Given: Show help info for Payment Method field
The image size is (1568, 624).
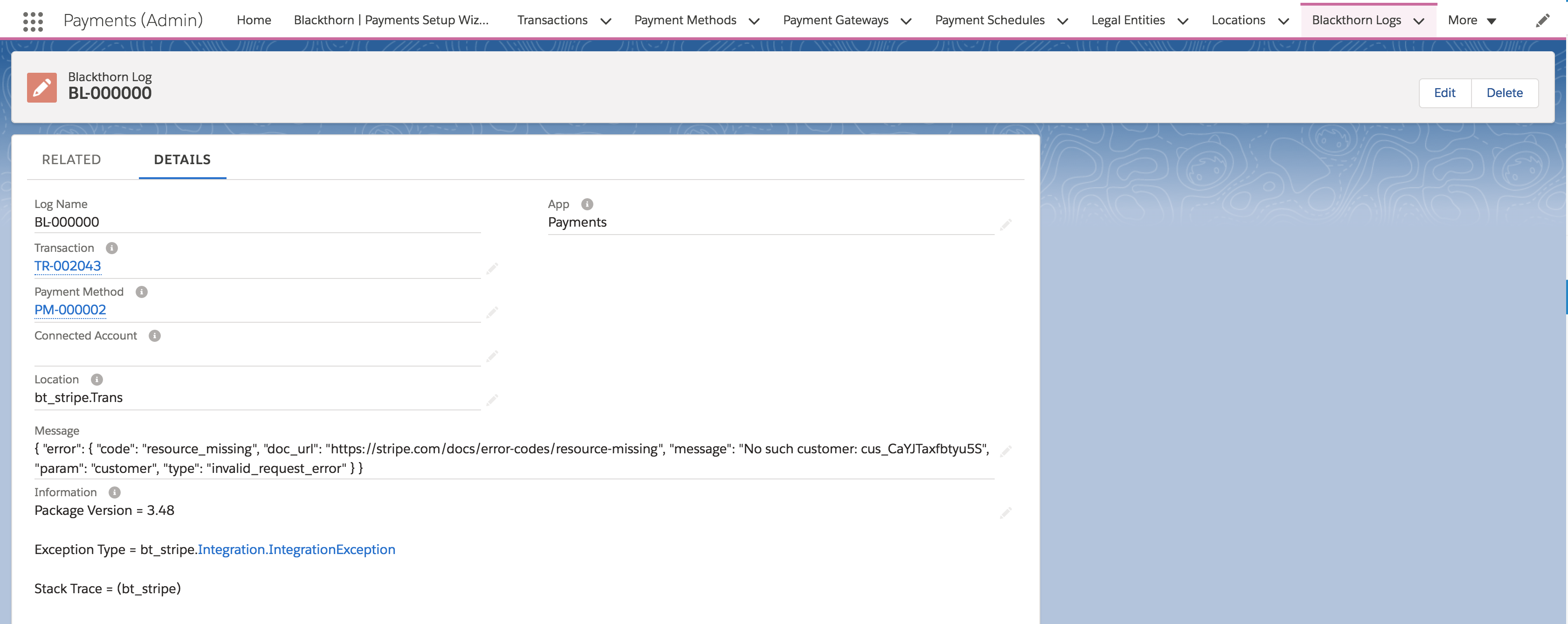Looking at the screenshot, I should [x=142, y=291].
